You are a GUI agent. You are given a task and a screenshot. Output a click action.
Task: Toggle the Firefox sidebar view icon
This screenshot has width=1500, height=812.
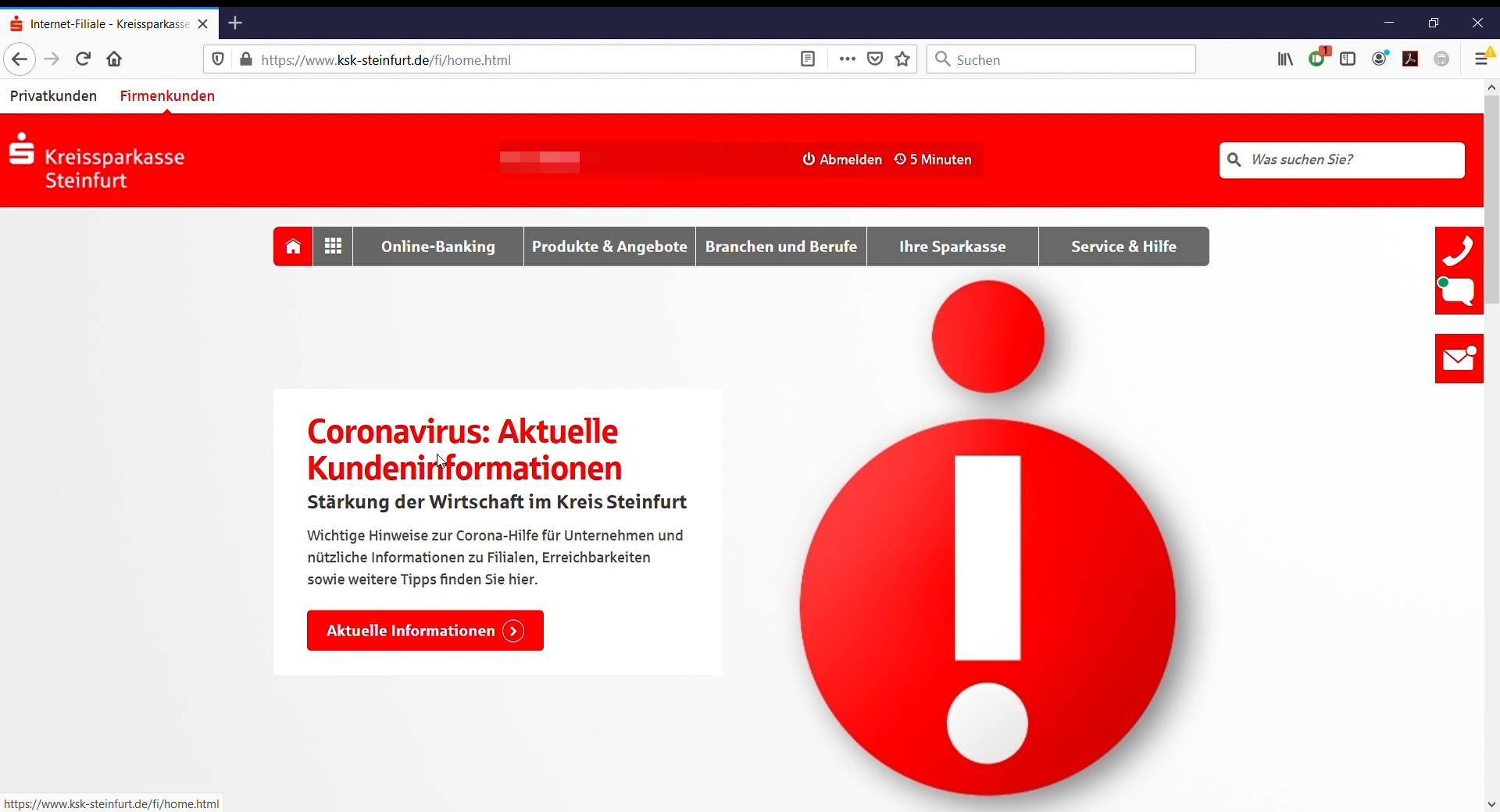click(1348, 59)
